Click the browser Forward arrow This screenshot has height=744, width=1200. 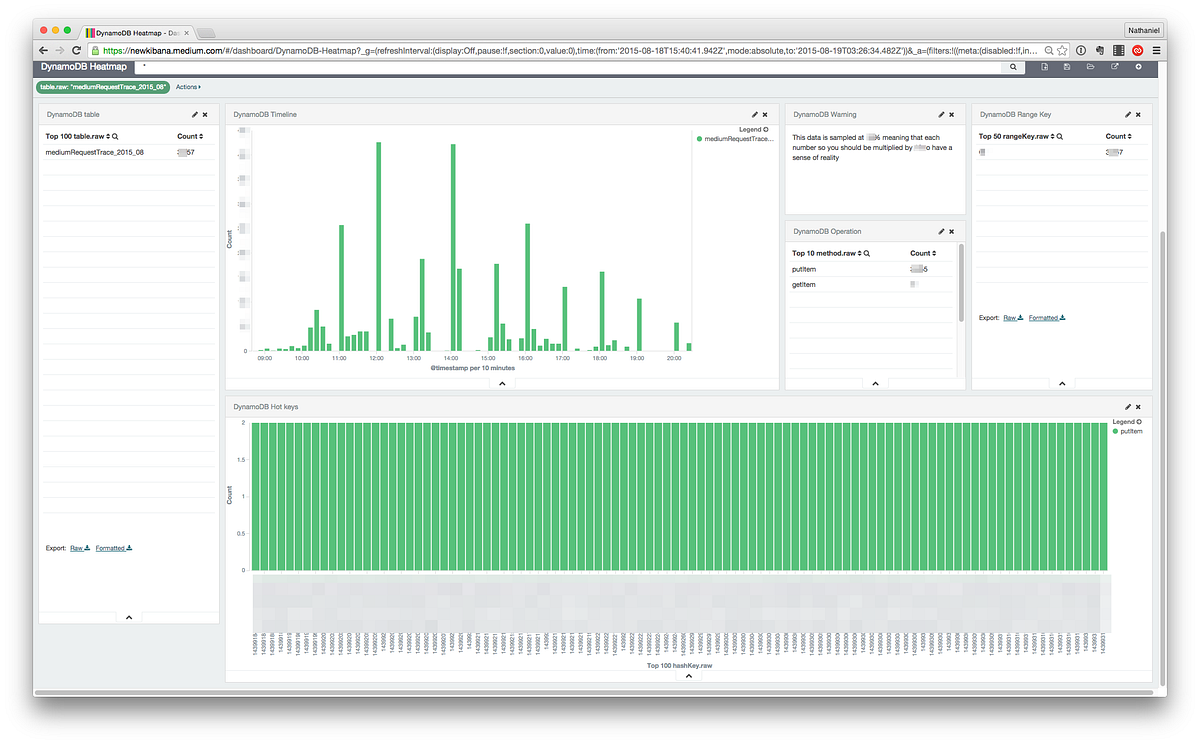(60, 50)
